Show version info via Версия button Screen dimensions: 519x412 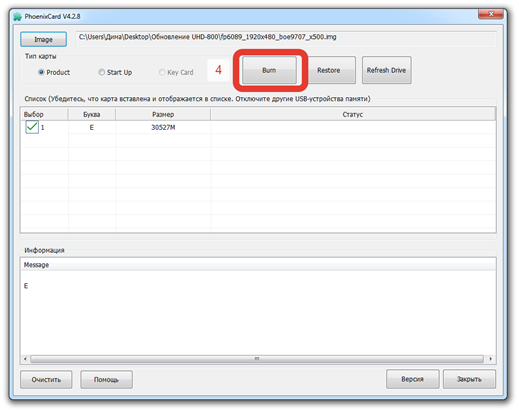(413, 379)
